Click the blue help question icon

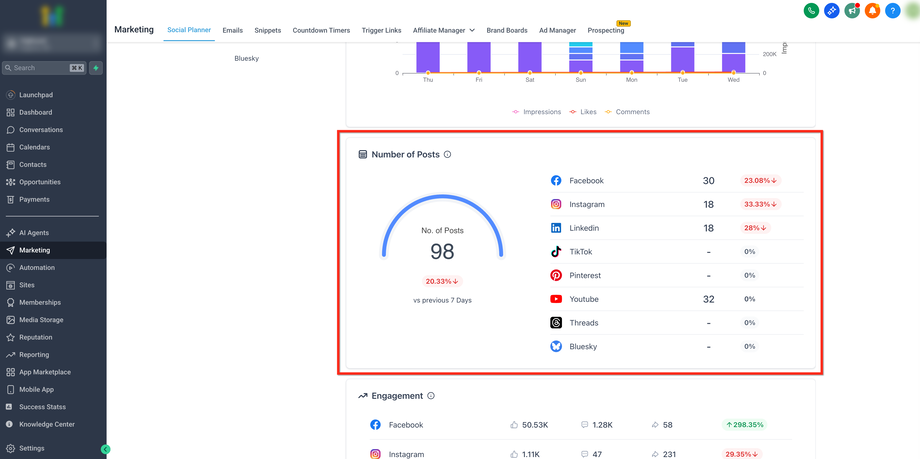pyautogui.click(x=893, y=10)
